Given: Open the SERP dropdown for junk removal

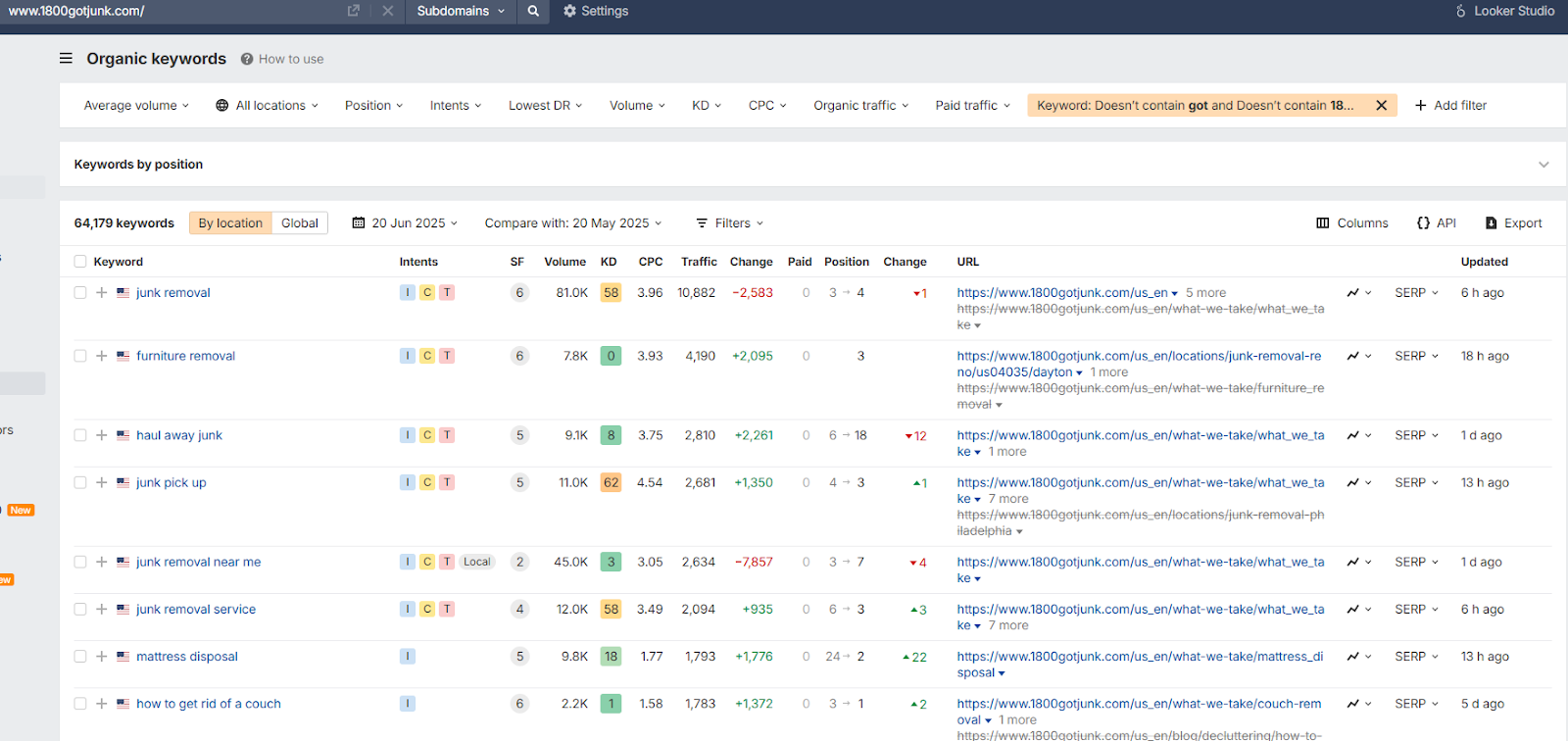Looking at the screenshot, I should click(x=1416, y=292).
